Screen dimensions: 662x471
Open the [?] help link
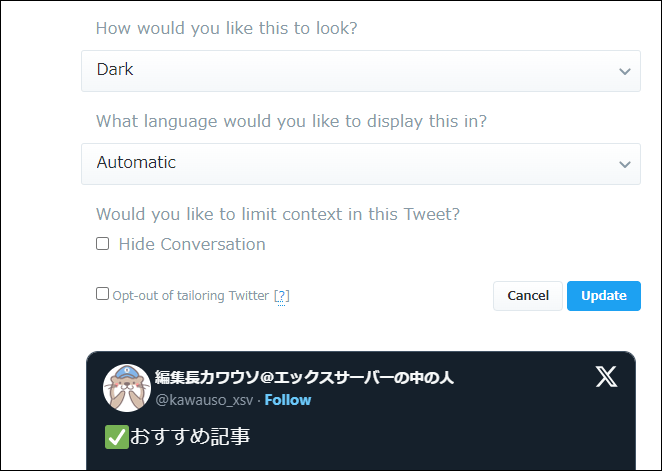pos(282,296)
